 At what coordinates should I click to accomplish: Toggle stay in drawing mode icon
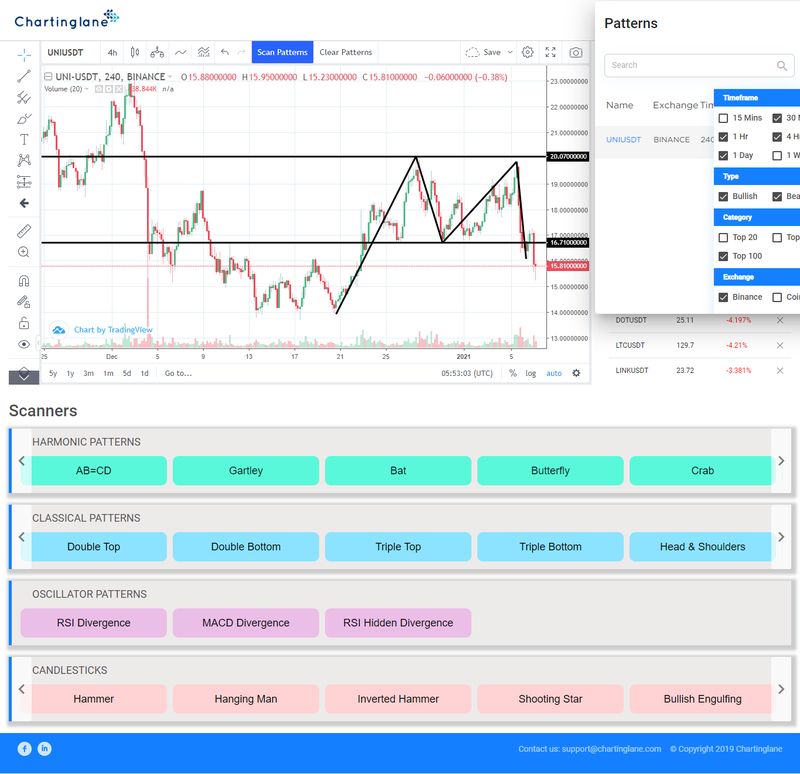24,302
